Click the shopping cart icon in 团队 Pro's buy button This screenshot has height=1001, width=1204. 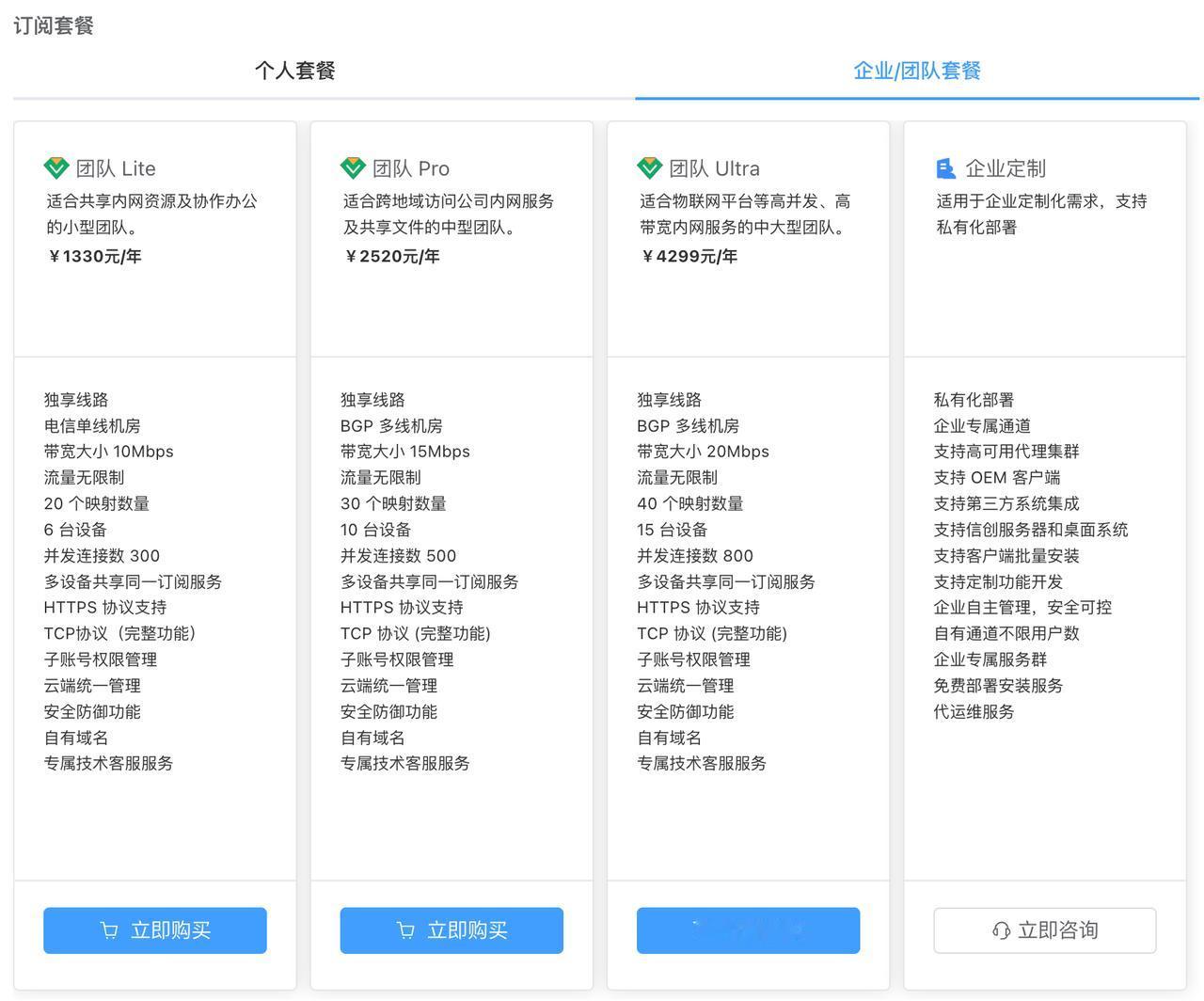[405, 929]
